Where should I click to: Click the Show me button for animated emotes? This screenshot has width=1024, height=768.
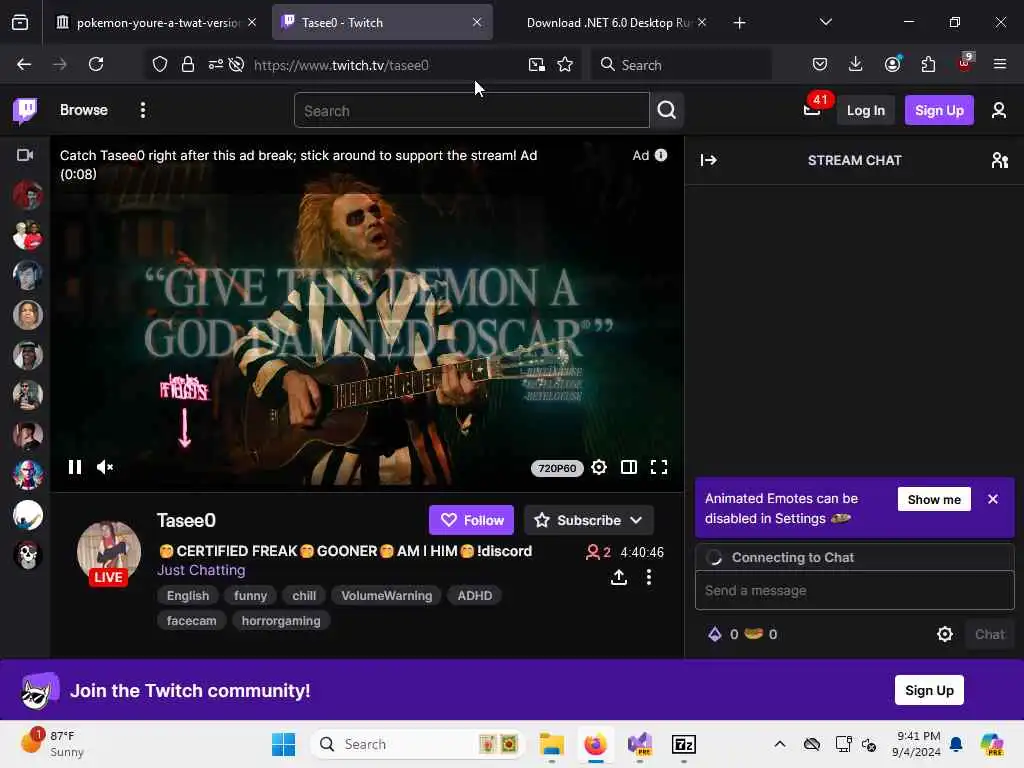point(934,500)
